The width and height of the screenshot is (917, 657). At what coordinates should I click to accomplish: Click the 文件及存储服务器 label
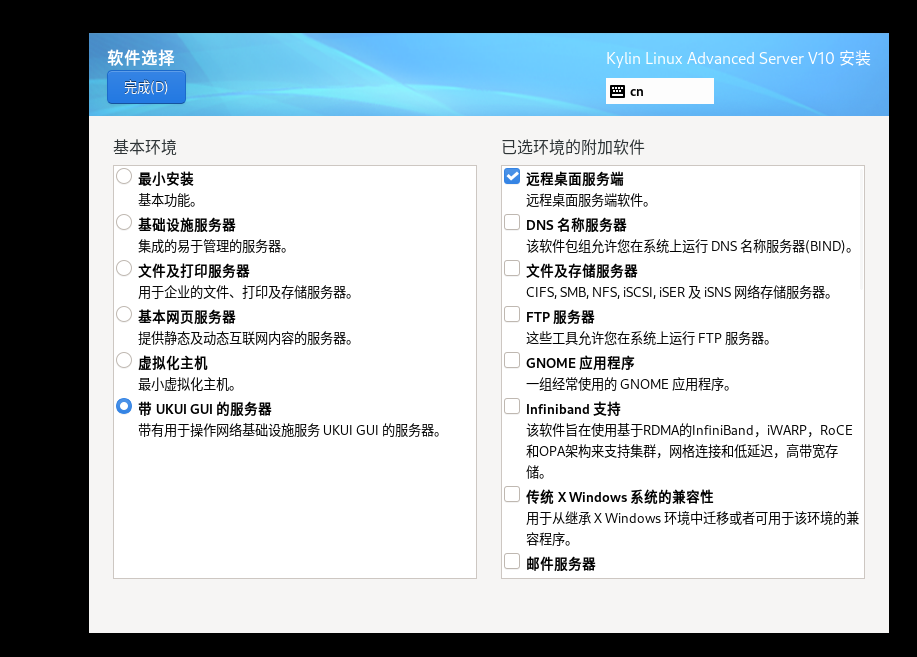click(x=581, y=271)
